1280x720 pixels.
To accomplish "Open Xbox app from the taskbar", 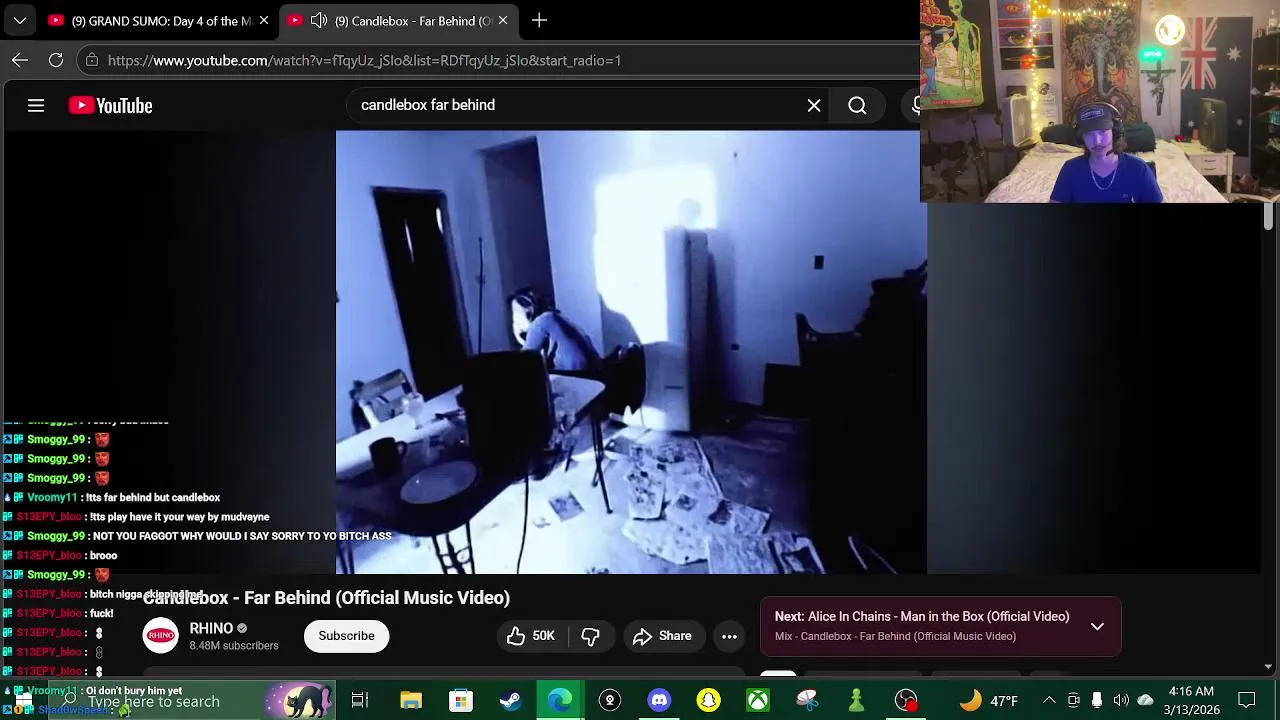I will tap(758, 700).
